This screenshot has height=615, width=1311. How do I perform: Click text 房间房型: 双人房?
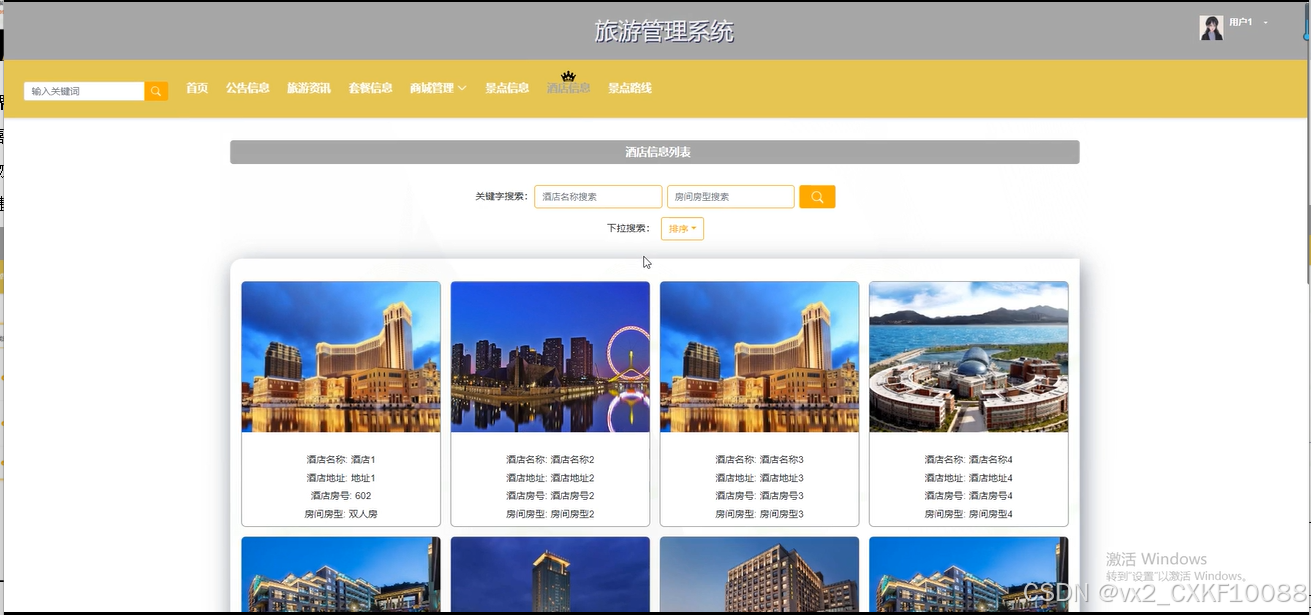pos(341,514)
